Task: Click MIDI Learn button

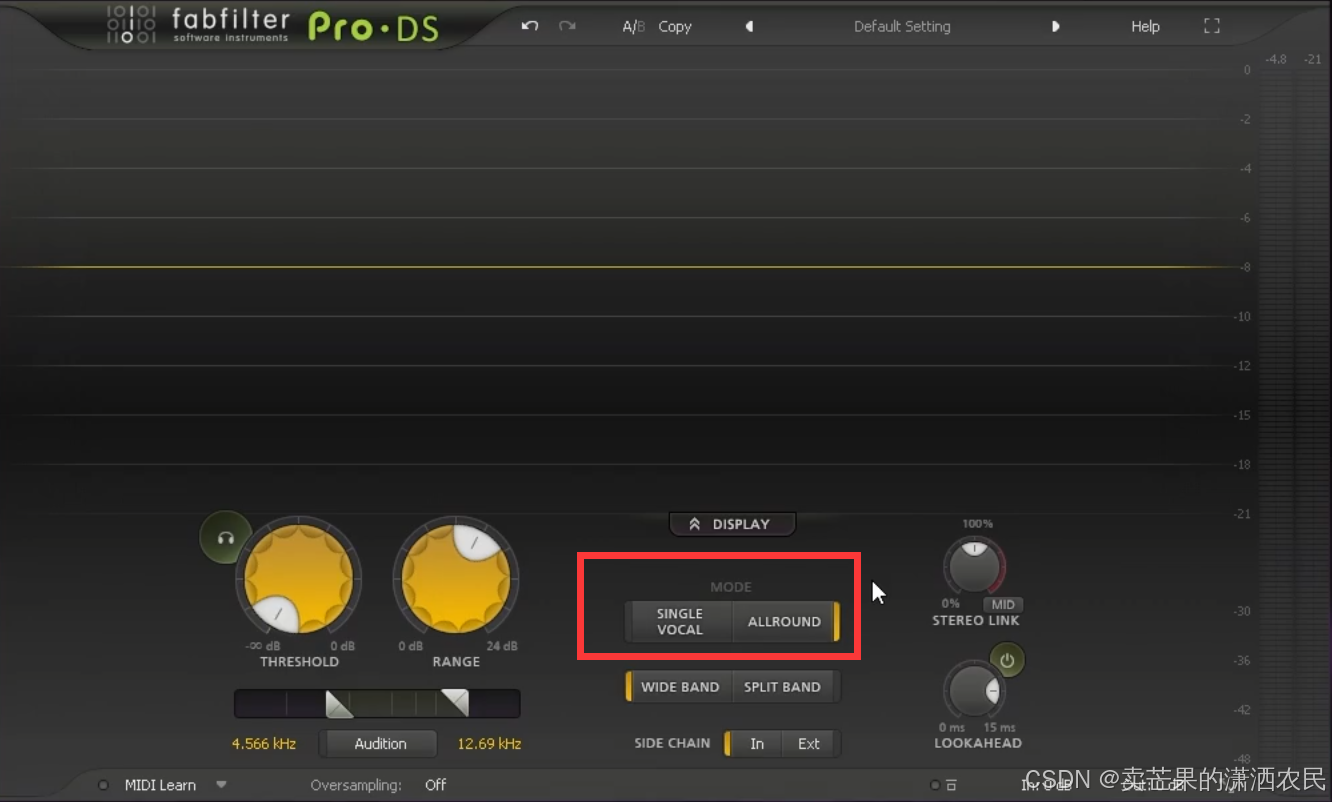Action: [160, 785]
